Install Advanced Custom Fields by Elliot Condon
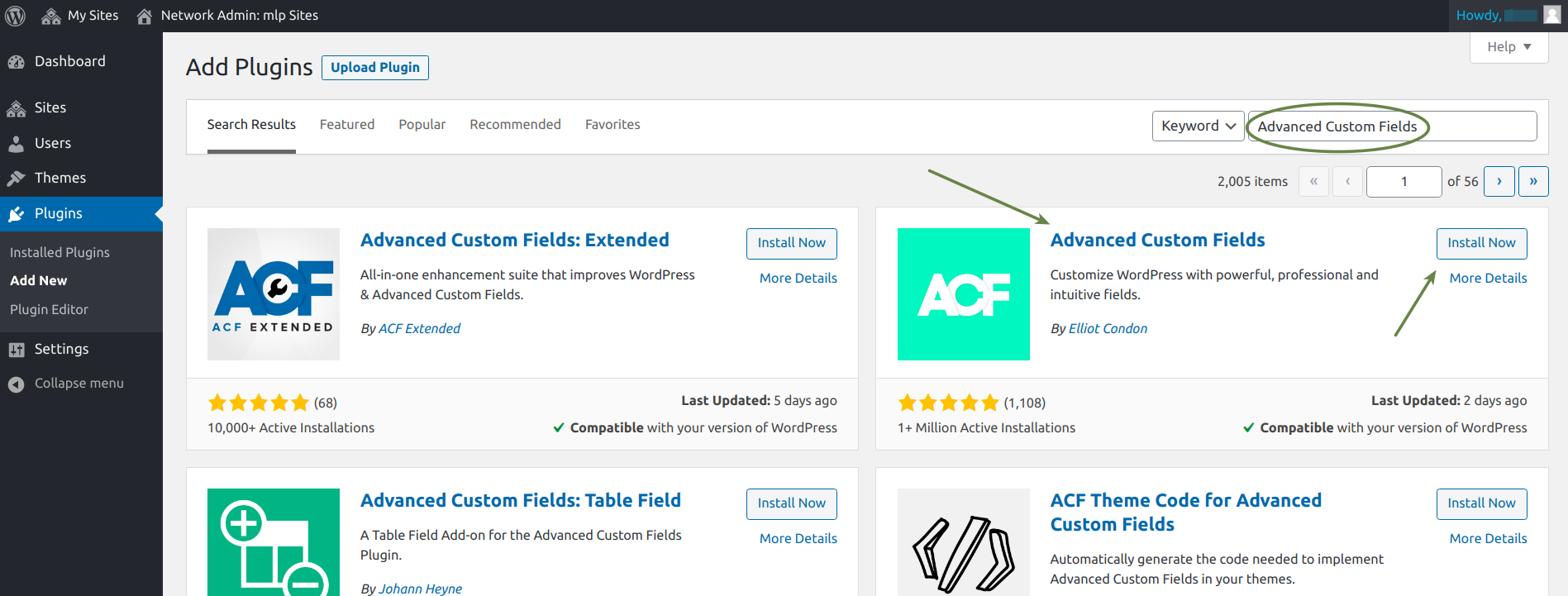This screenshot has height=596, width=1568. pos(1482,243)
